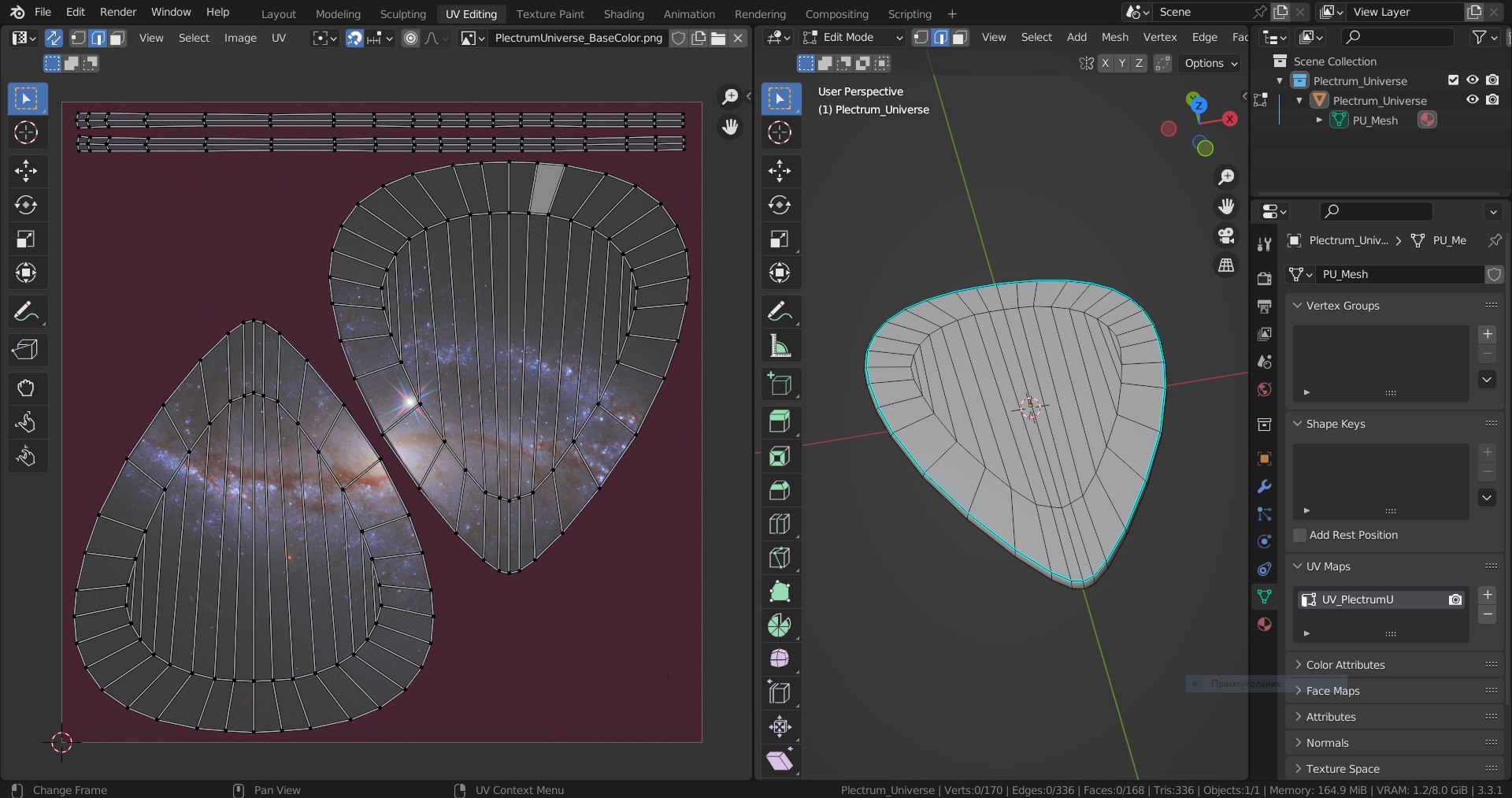The image size is (1512, 798).
Task: Open the UV menu in the UV editor
Action: tap(279, 38)
